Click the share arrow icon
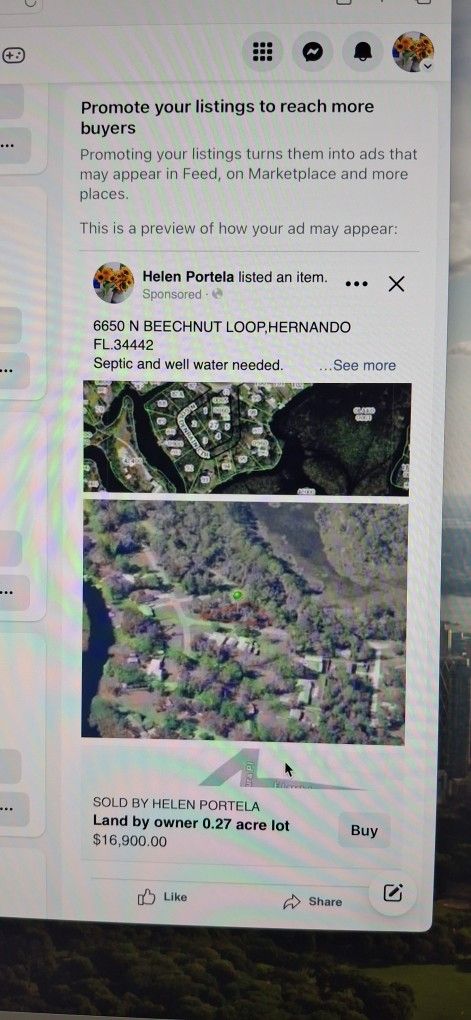The height and width of the screenshot is (1020, 471). coord(292,902)
